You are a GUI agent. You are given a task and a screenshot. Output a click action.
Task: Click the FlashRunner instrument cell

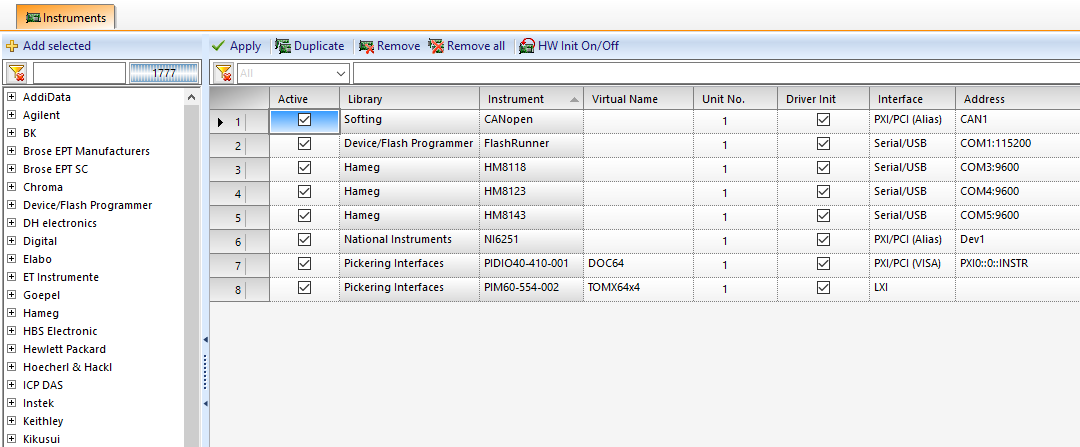click(x=531, y=144)
